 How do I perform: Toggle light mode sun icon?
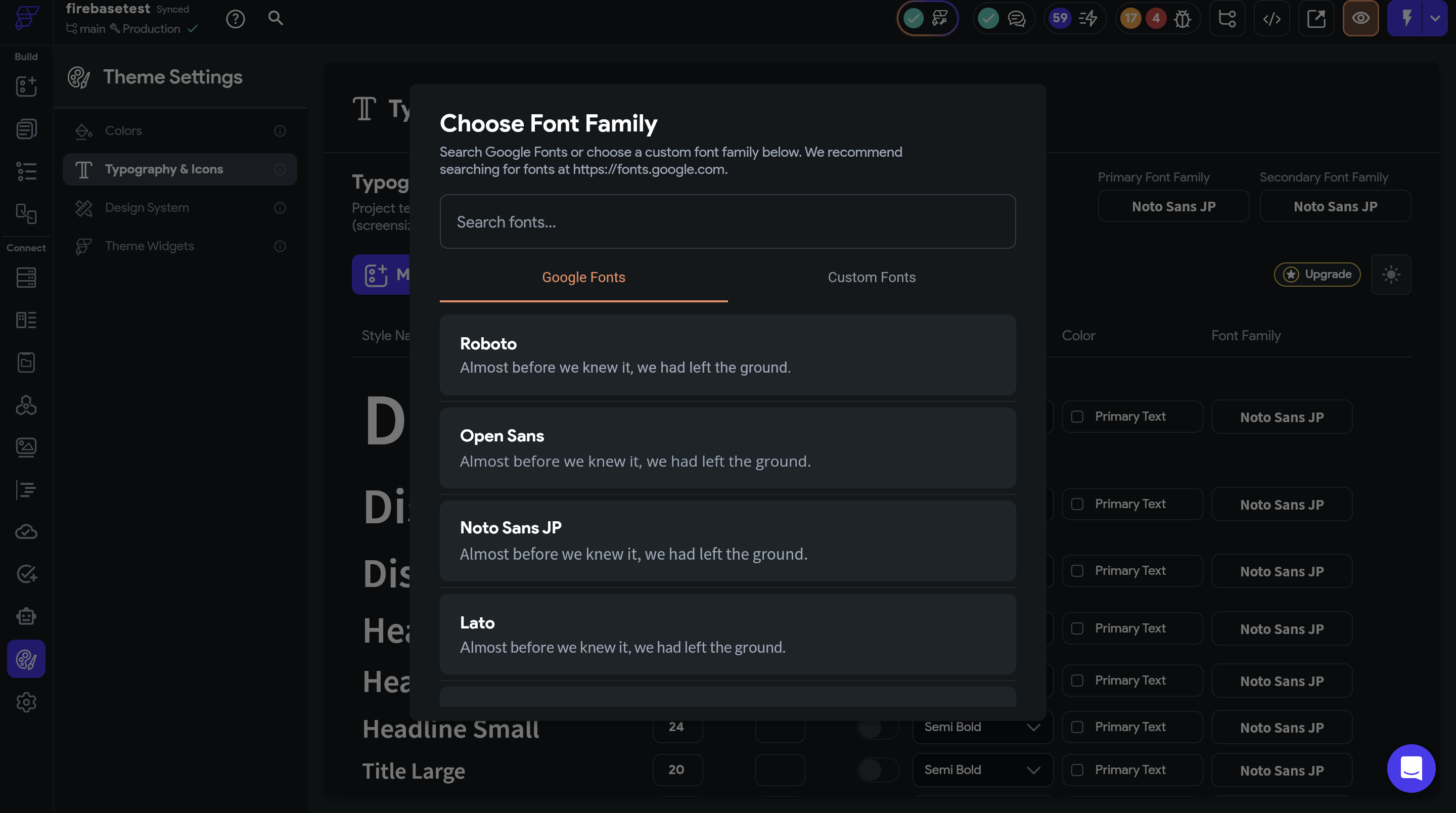(1391, 275)
